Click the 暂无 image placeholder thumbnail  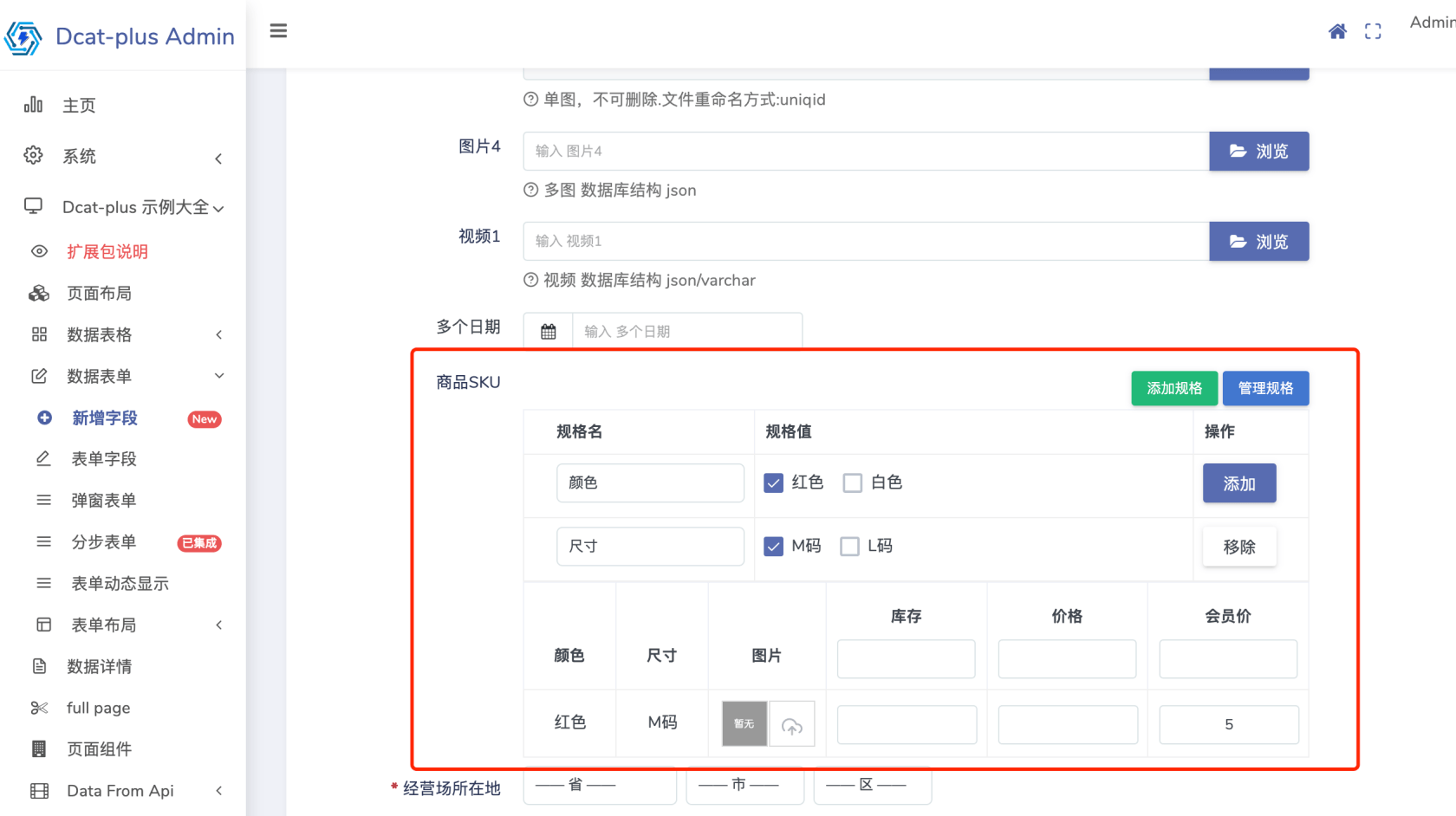[x=744, y=724]
